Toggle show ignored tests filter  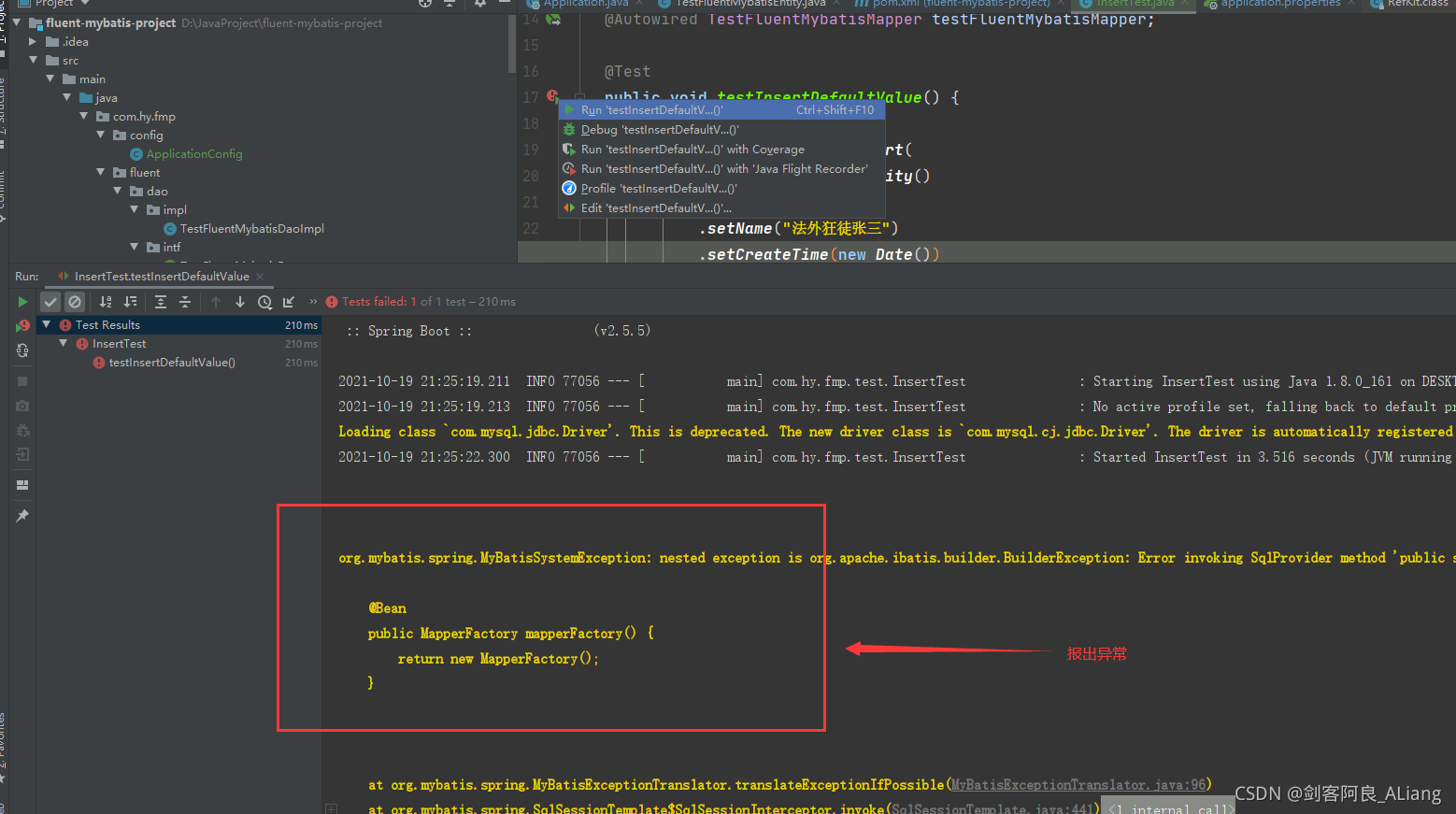point(75,302)
